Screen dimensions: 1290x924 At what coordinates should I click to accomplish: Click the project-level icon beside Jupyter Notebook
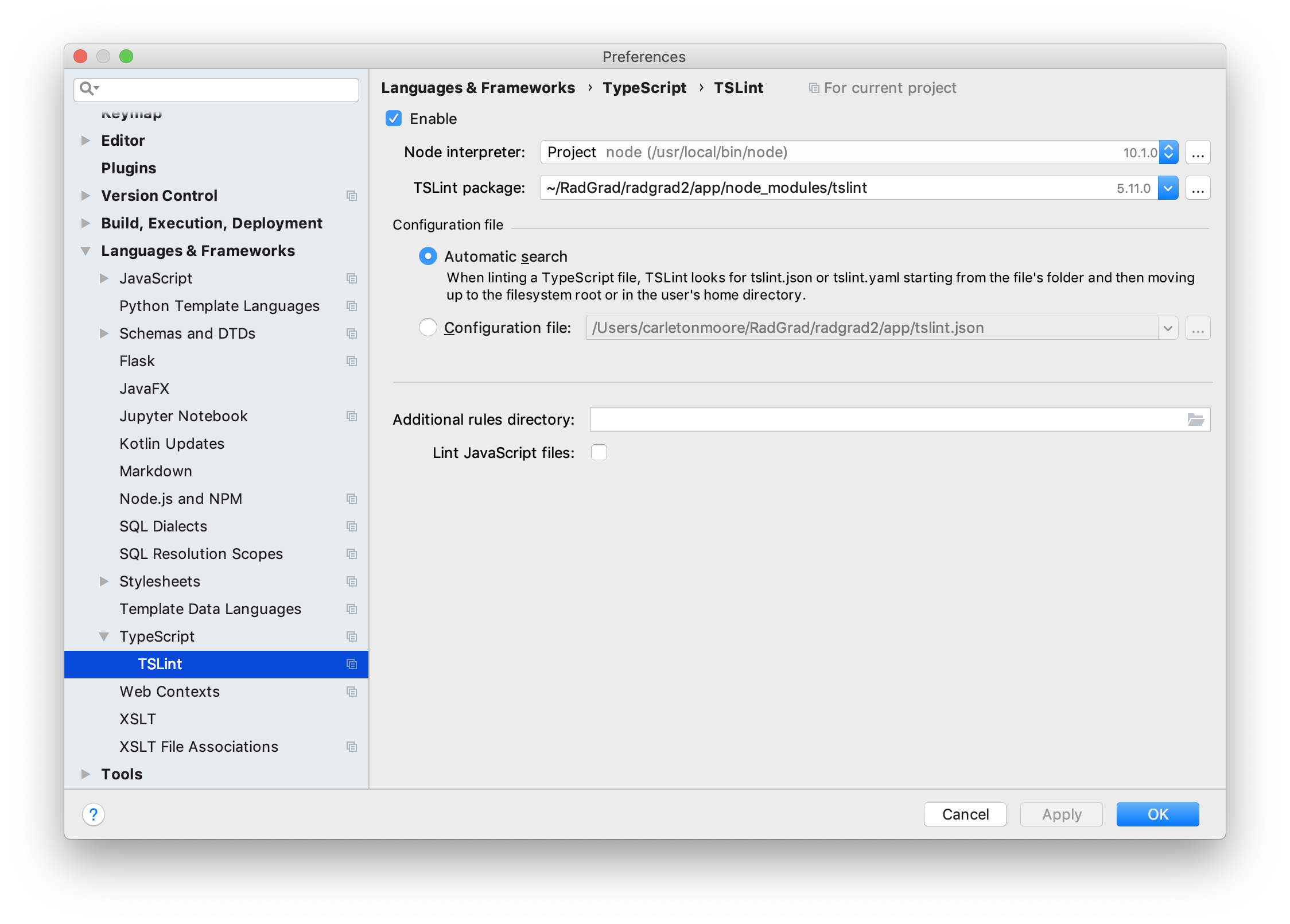point(352,416)
